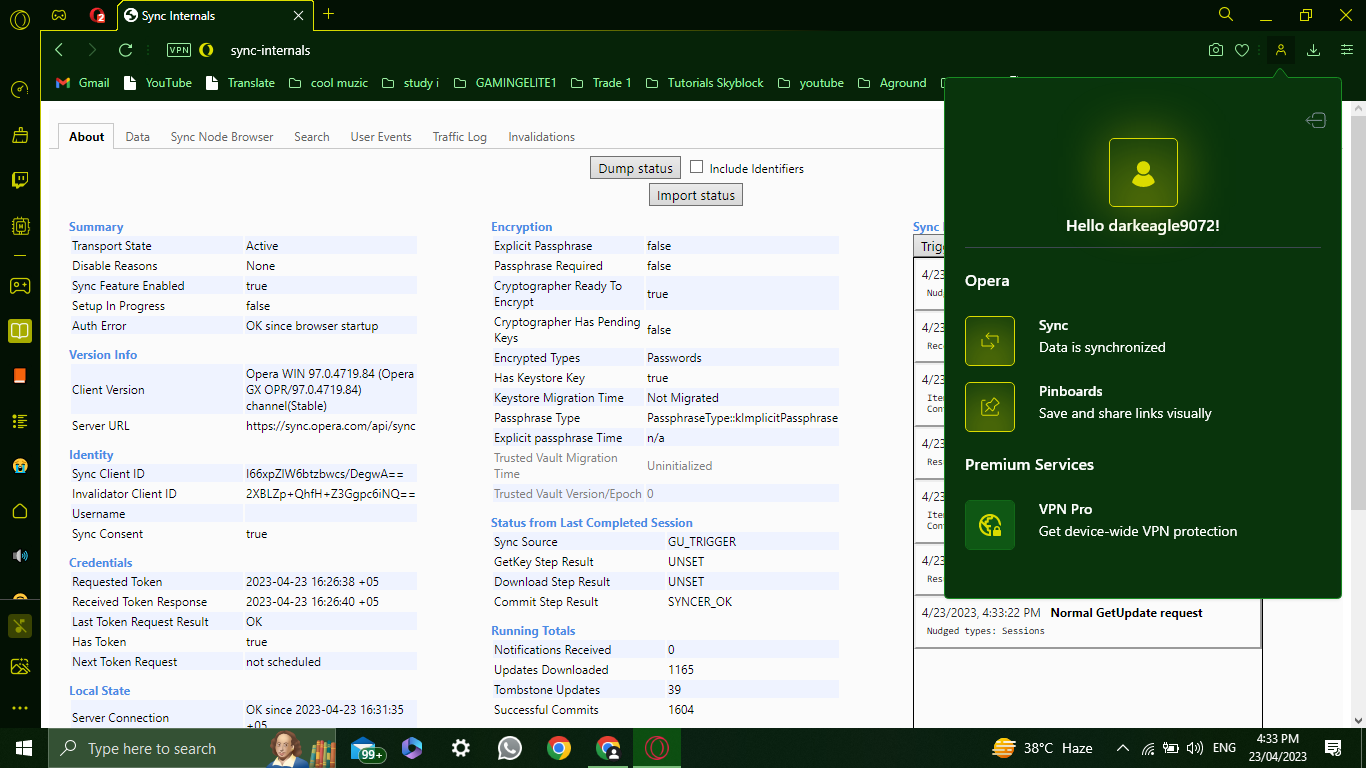Open the picture icon in sidebar
Screen dimensions: 1366x768
click(x=20, y=666)
